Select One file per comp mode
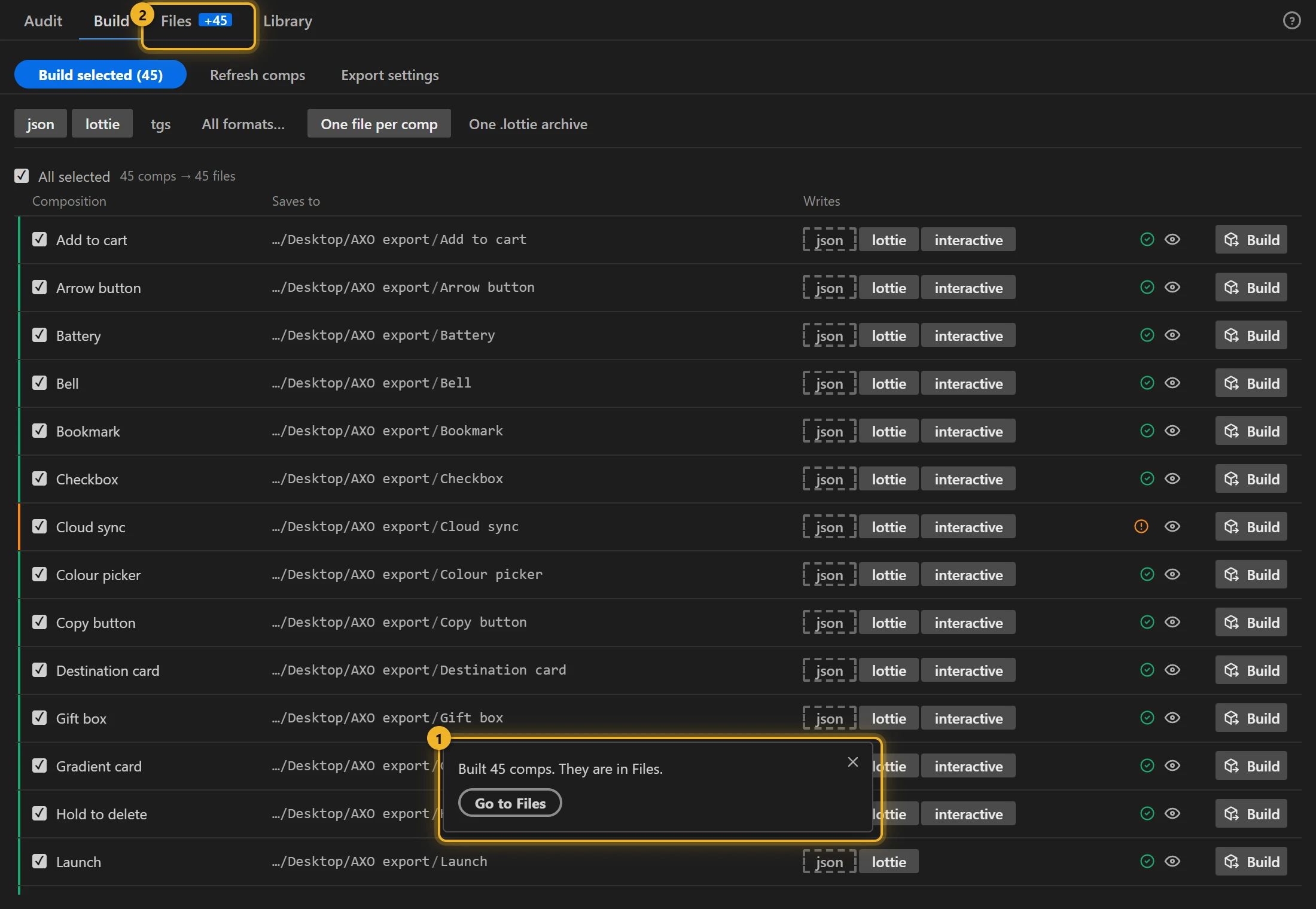Screen dimensions: 1316x909 click(x=379, y=124)
